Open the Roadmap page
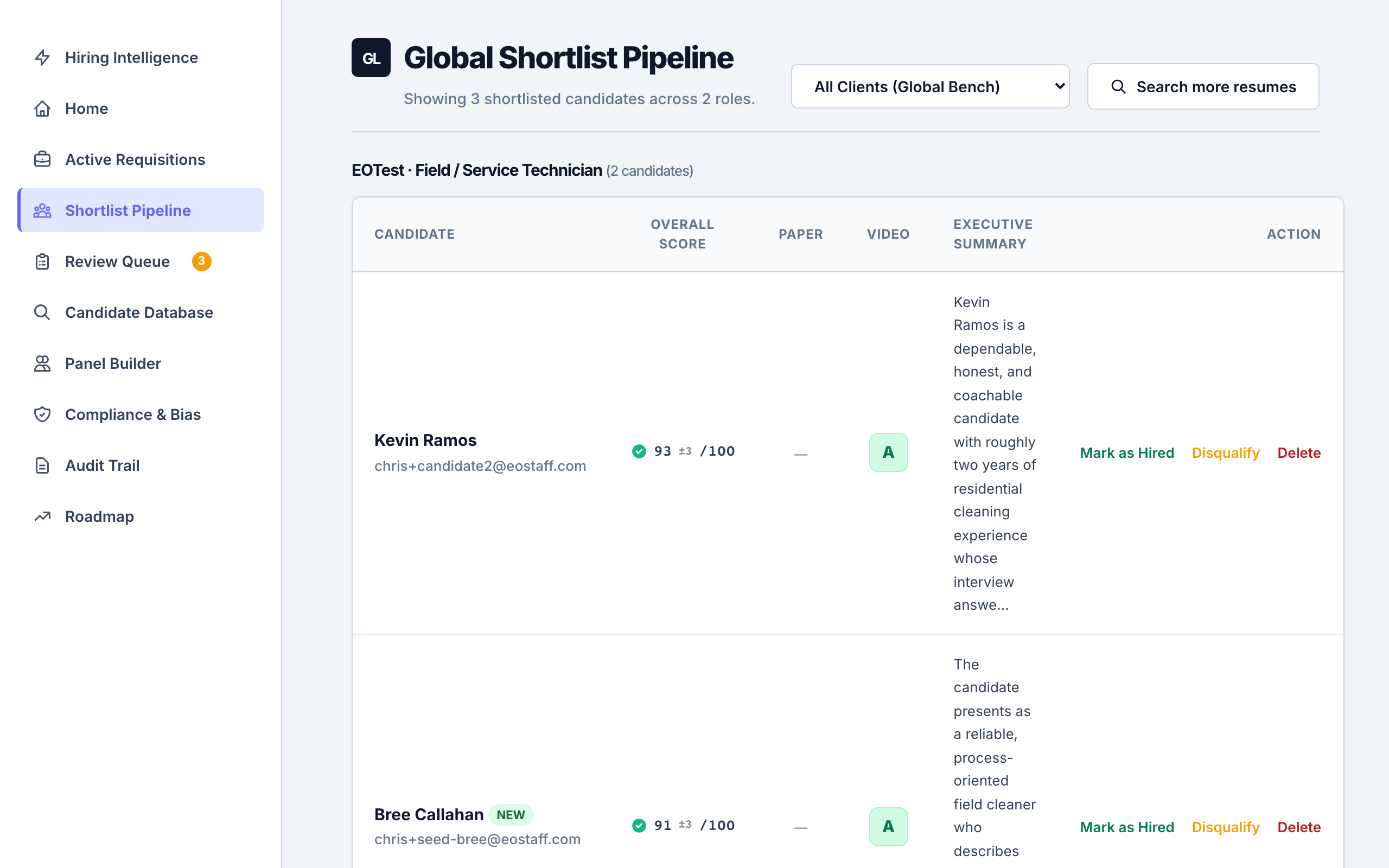 pyautogui.click(x=141, y=516)
